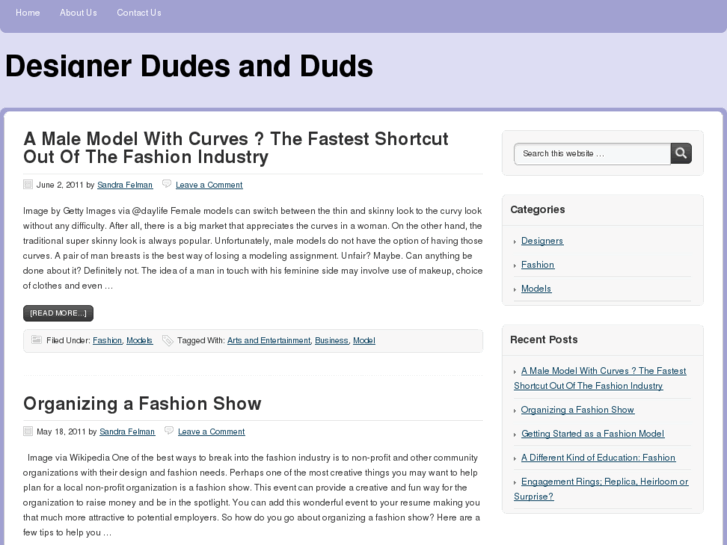Image resolution: width=727 pixels, height=545 pixels.
Task: Click the search magnifier button
Action: [x=681, y=153]
